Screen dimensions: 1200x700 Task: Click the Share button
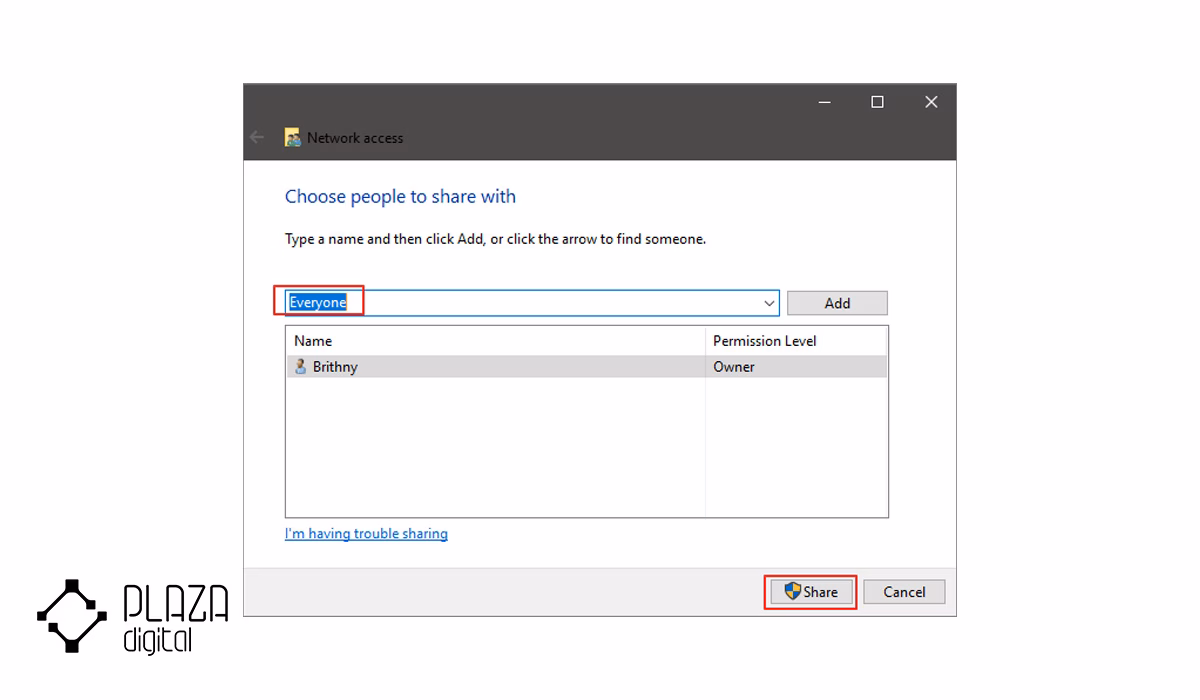click(811, 592)
